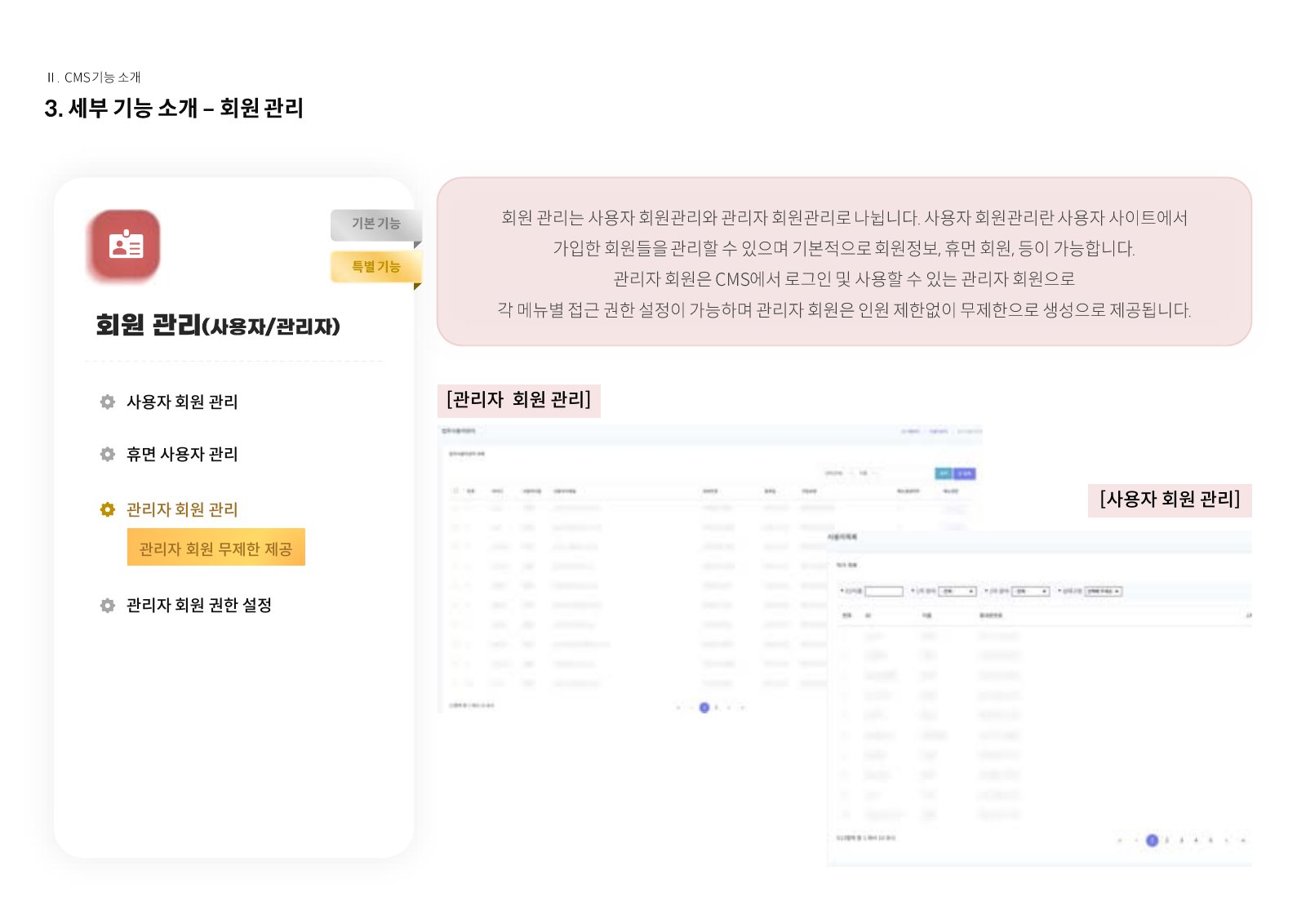Click the [사용자 회원 관리] label
This screenshot has height=924, width=1306.
[x=1170, y=500]
